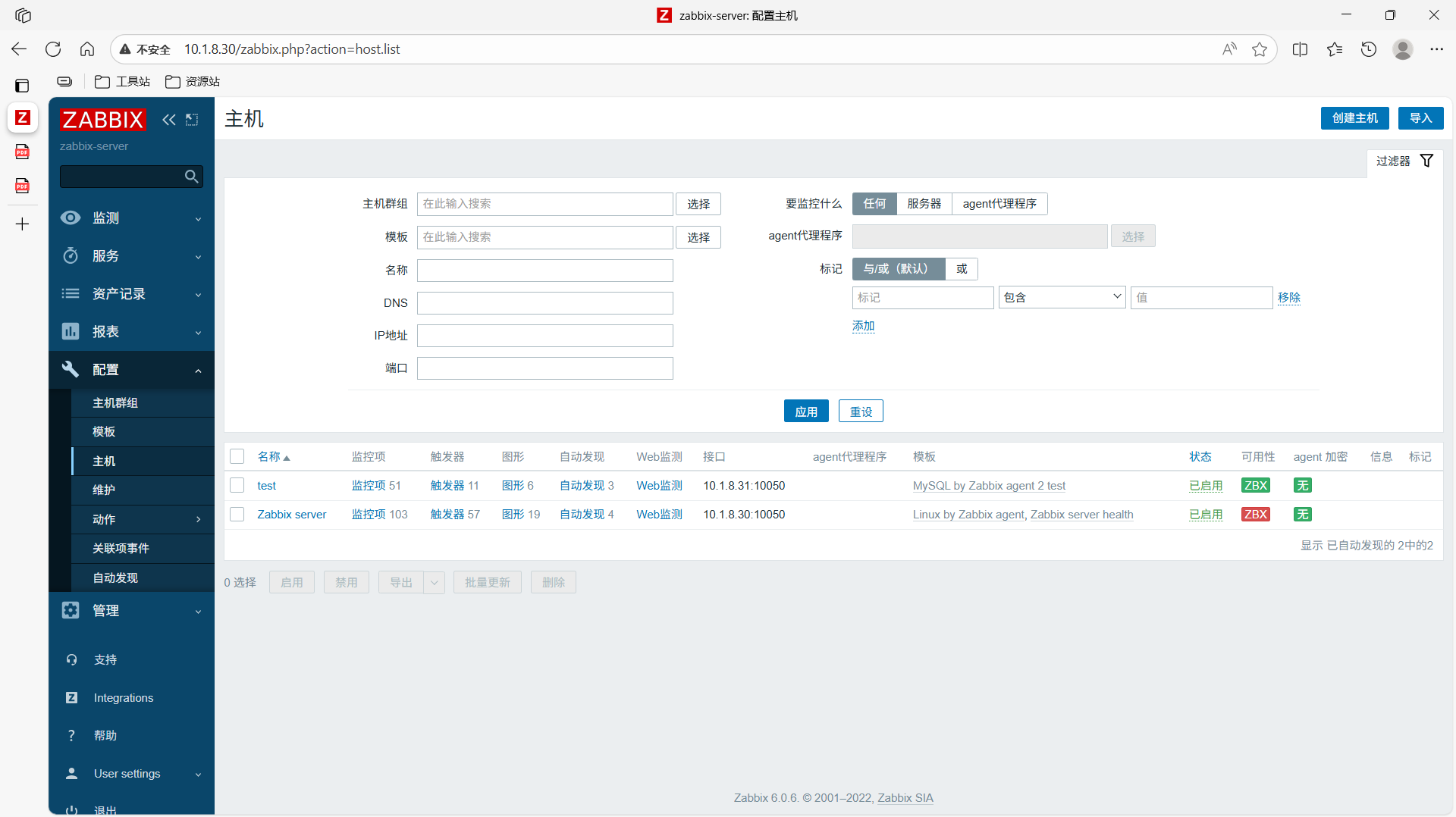Click the 主机群组 search input
The width and height of the screenshot is (1456, 817).
[544, 204]
